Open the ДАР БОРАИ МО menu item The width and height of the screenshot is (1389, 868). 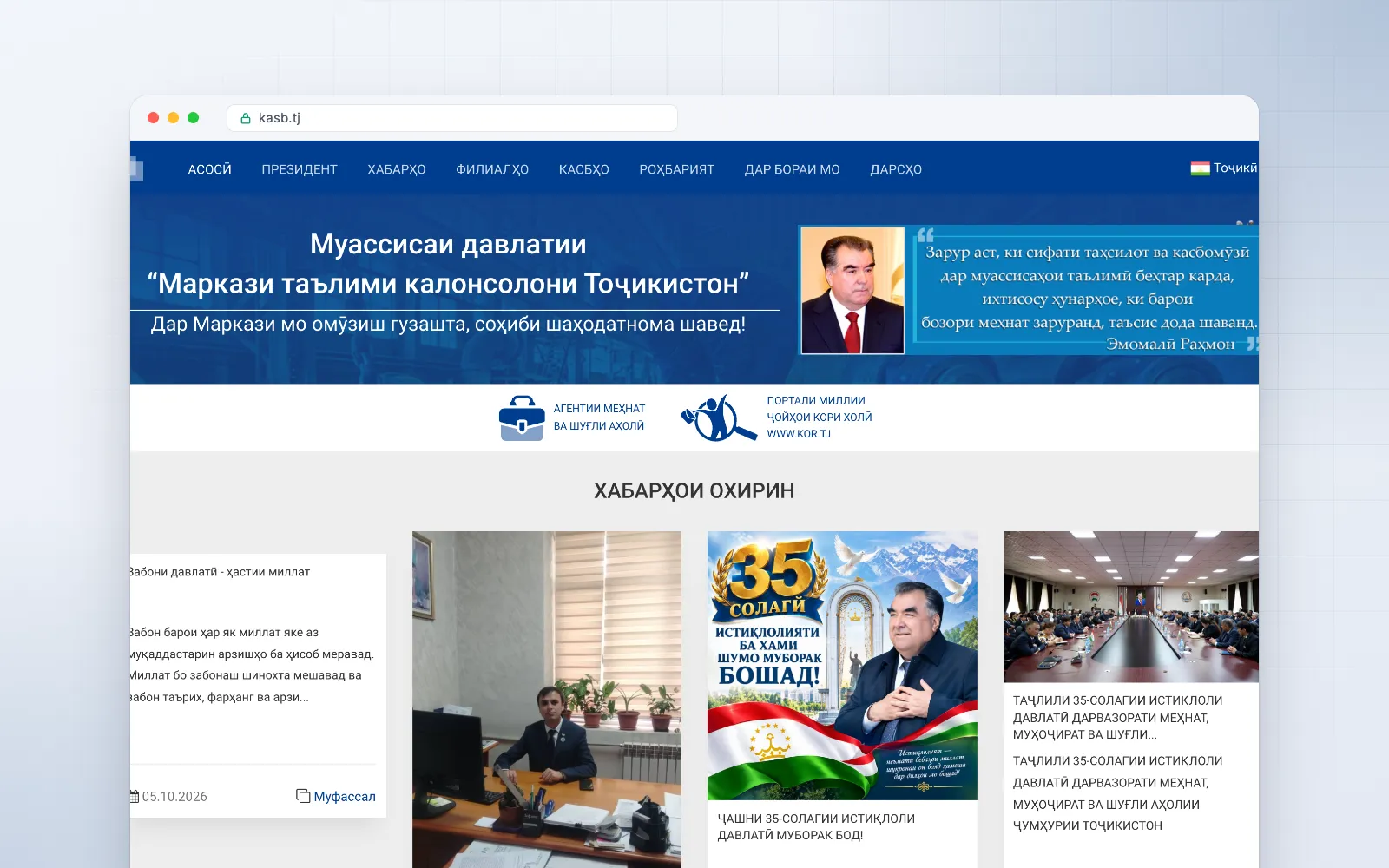click(793, 169)
